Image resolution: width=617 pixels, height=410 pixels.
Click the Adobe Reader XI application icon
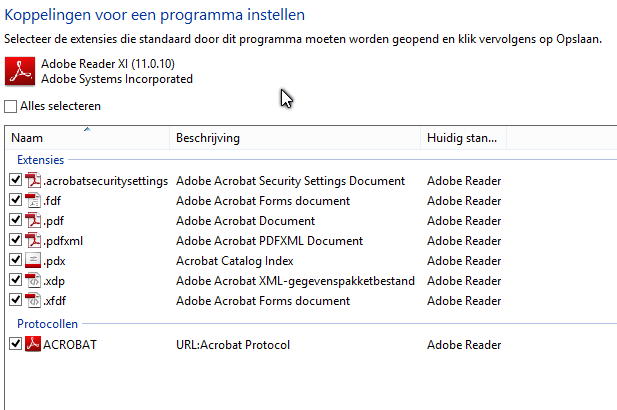pos(20,71)
